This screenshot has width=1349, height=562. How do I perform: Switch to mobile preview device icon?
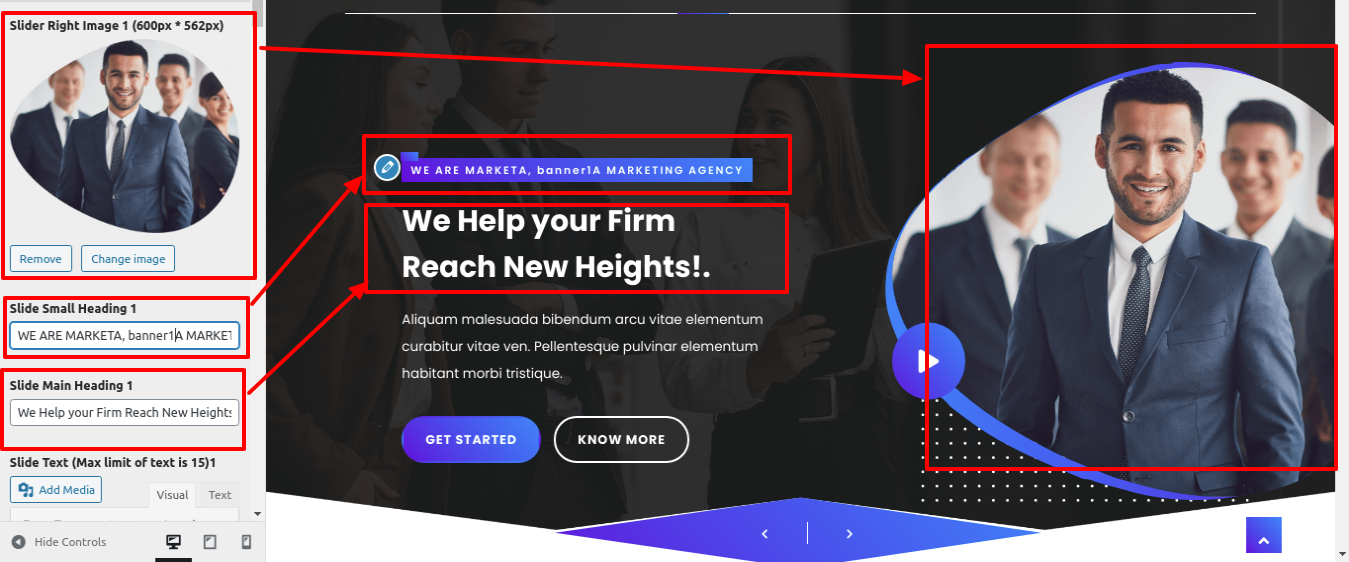[246, 542]
